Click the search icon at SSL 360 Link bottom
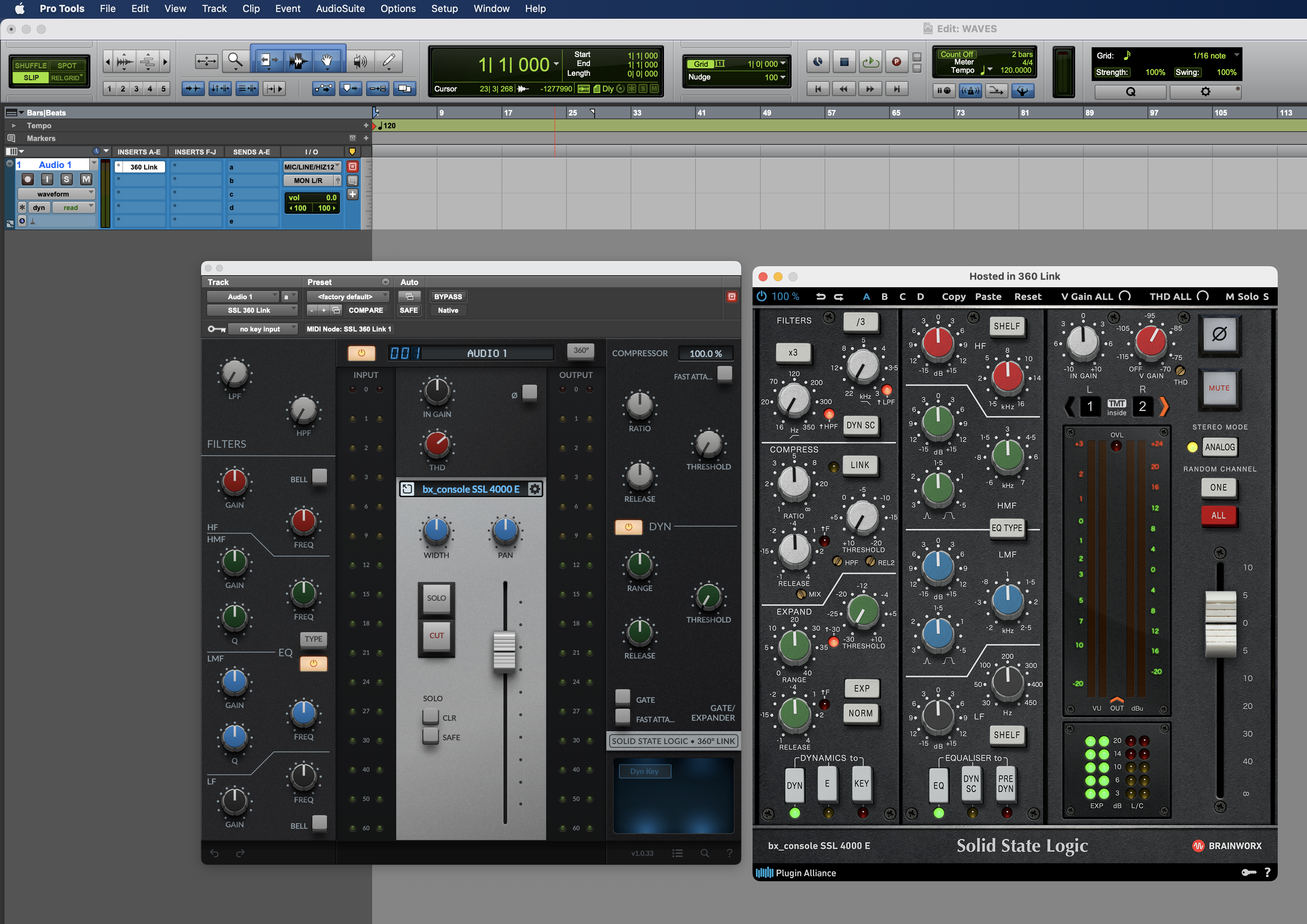 click(705, 853)
